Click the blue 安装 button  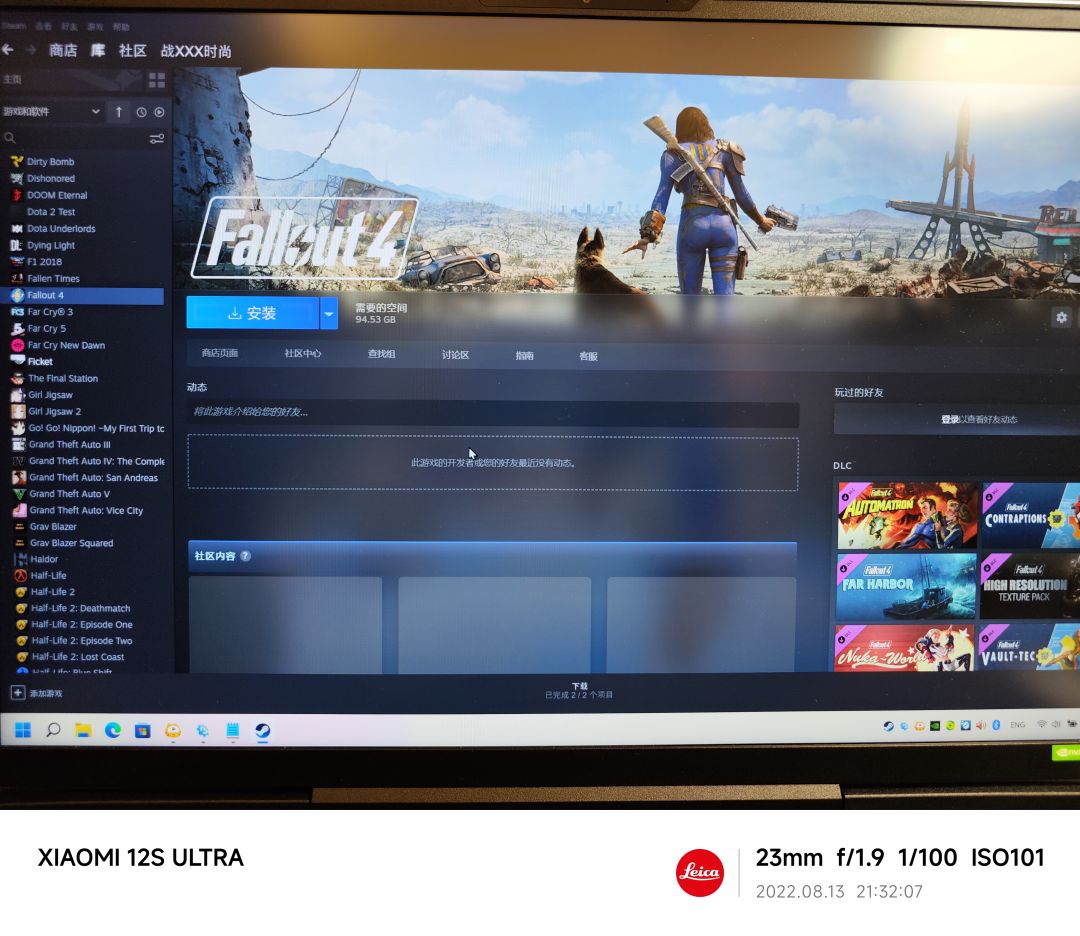coord(252,313)
